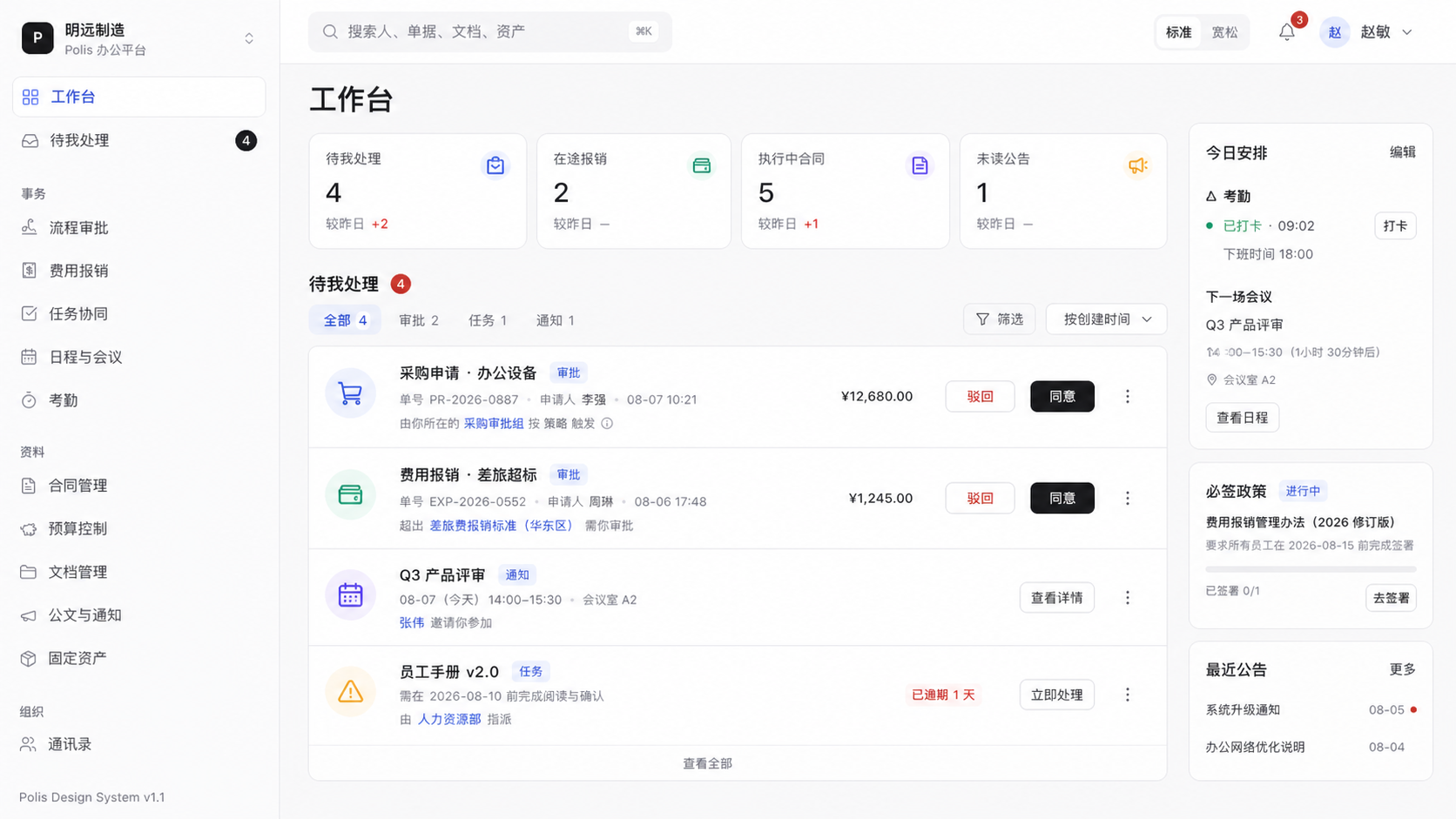Switch to the 任务 1 tab
The height and width of the screenshot is (819, 1456).
[488, 320]
